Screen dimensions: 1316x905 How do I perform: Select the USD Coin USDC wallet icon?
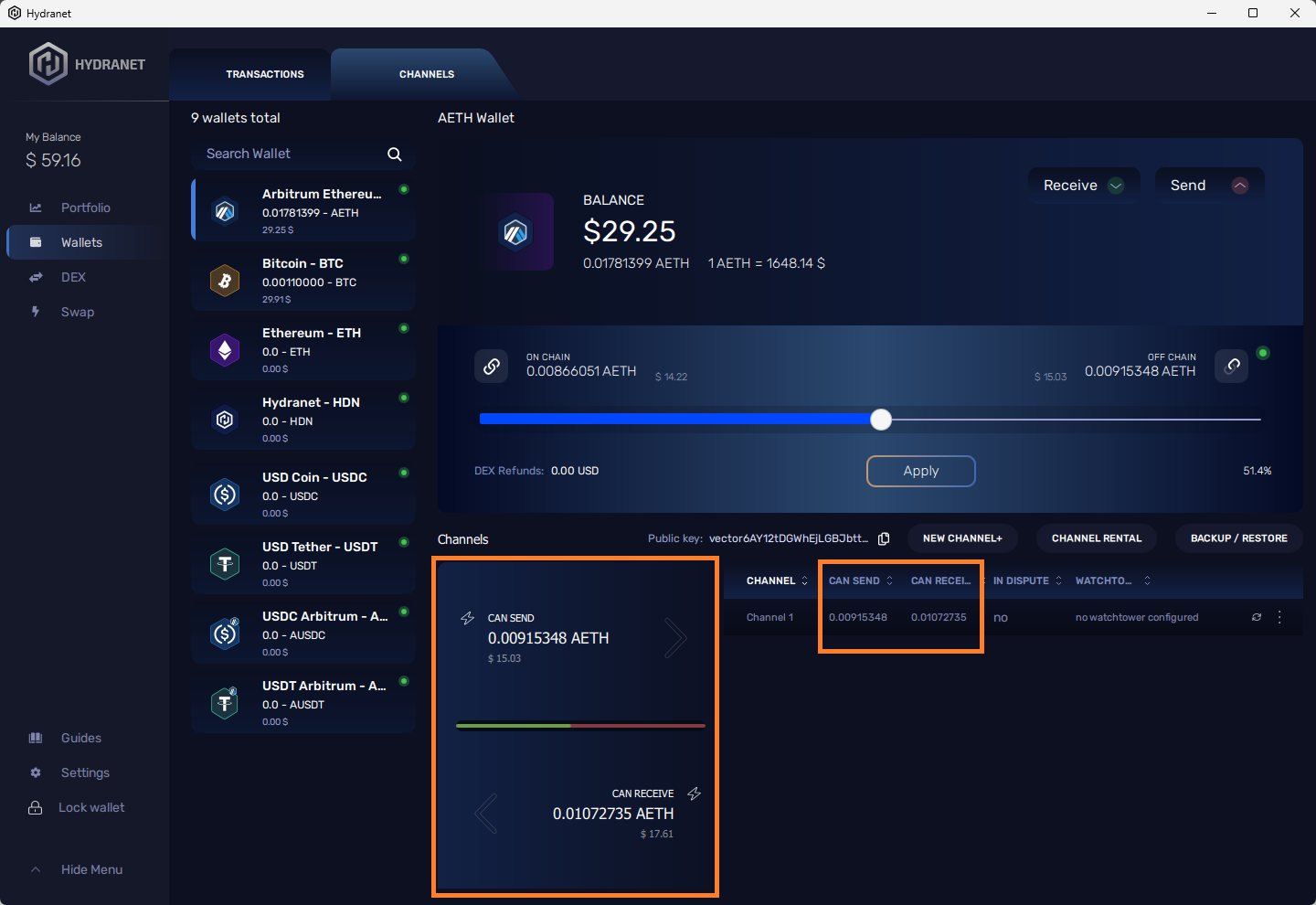pyautogui.click(x=225, y=495)
